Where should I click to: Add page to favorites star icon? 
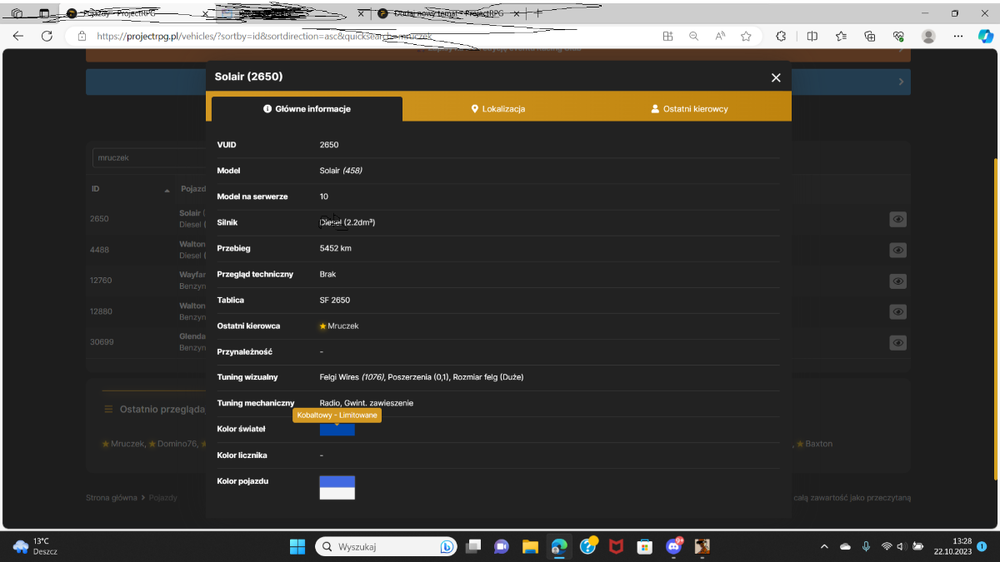click(746, 36)
